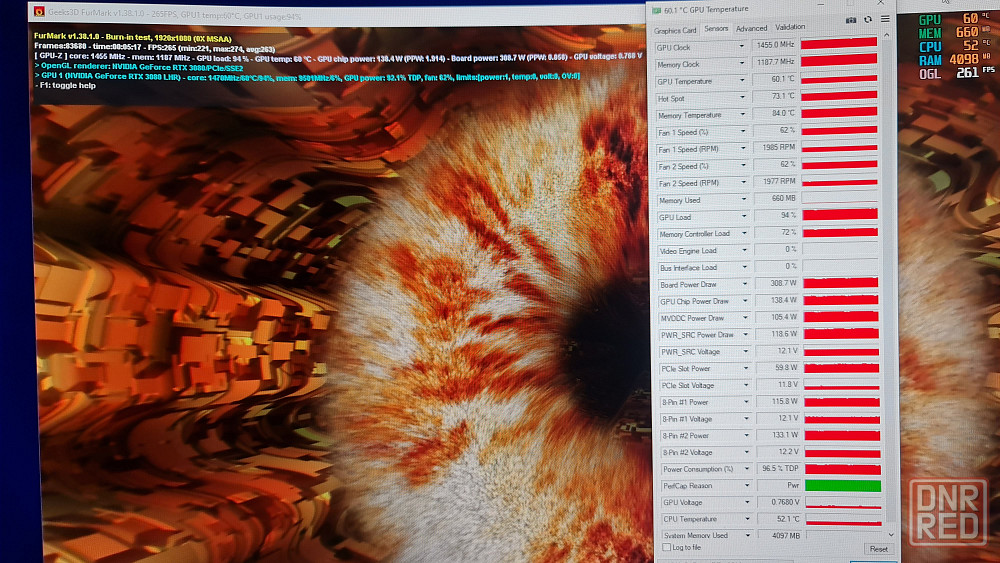The image size is (1000, 563).
Task: Enable the Log to file checkbox
Action: coord(666,548)
